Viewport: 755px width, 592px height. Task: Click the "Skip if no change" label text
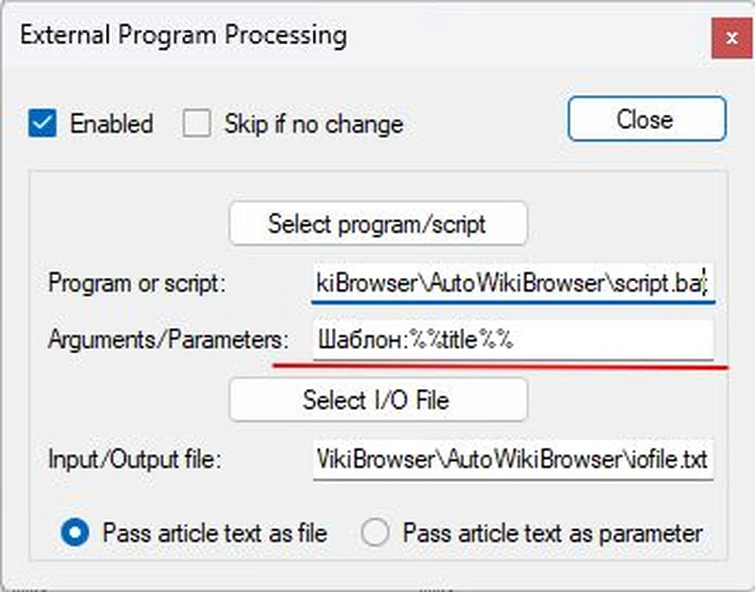313,124
